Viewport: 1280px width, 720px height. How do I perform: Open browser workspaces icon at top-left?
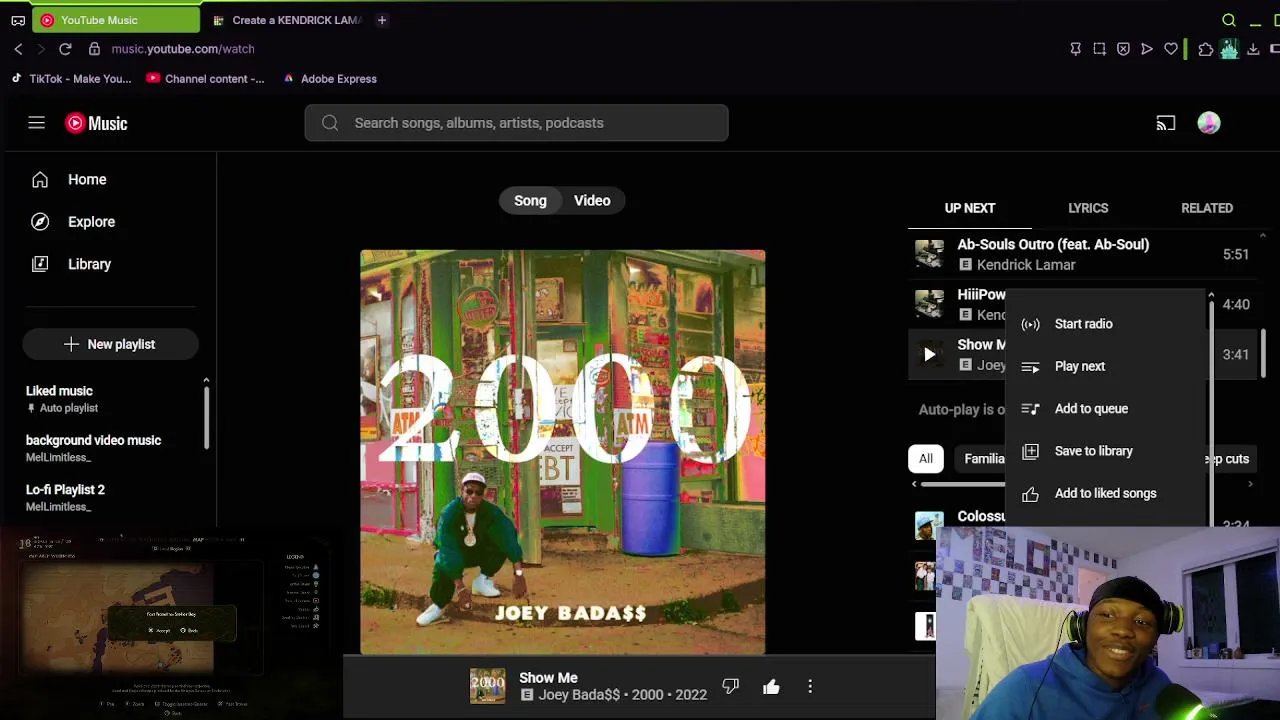pos(18,20)
